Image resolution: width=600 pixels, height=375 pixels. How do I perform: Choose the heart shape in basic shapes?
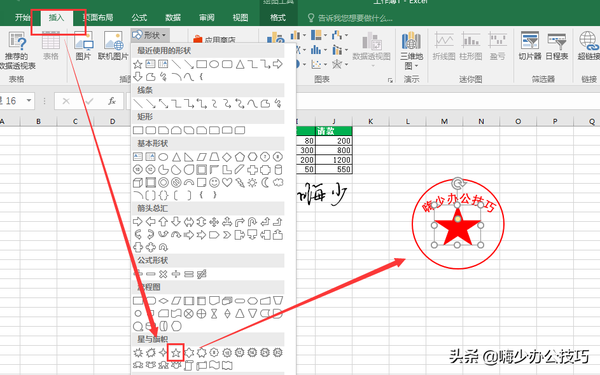pyautogui.click(x=227, y=183)
